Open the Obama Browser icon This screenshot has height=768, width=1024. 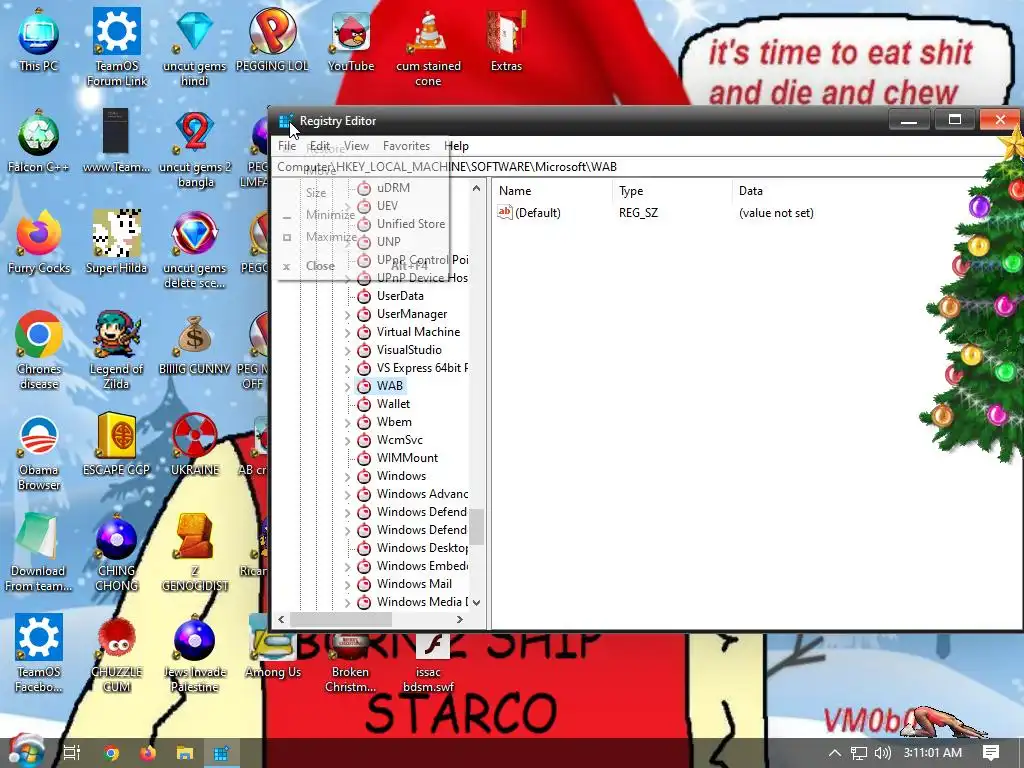tap(39, 452)
